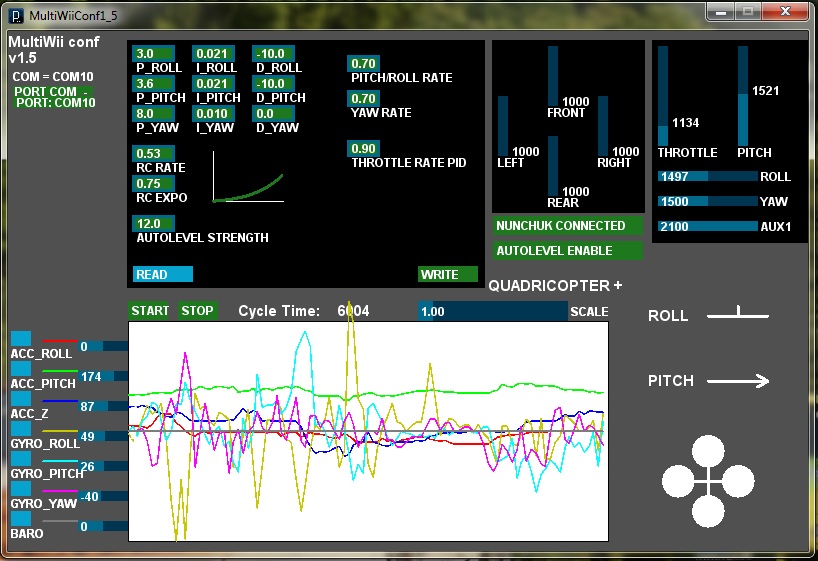Viewport: 818px width, 561px height.
Task: Click the PITCH attitude arrow indicator
Action: click(x=738, y=381)
